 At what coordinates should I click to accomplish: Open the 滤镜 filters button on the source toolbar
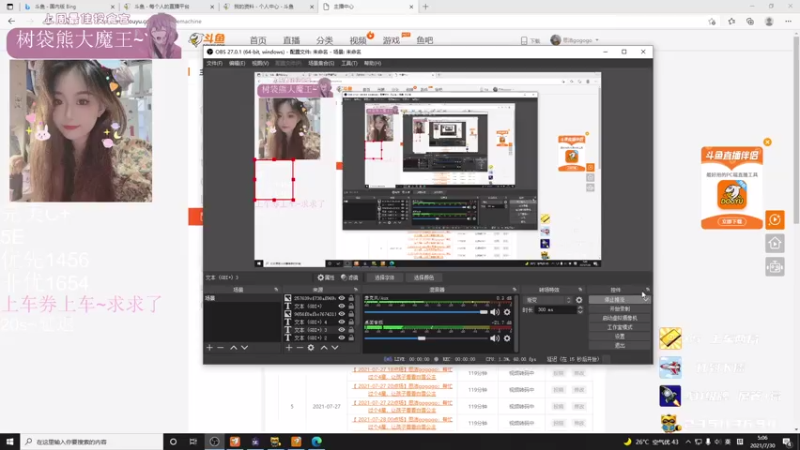click(349, 278)
